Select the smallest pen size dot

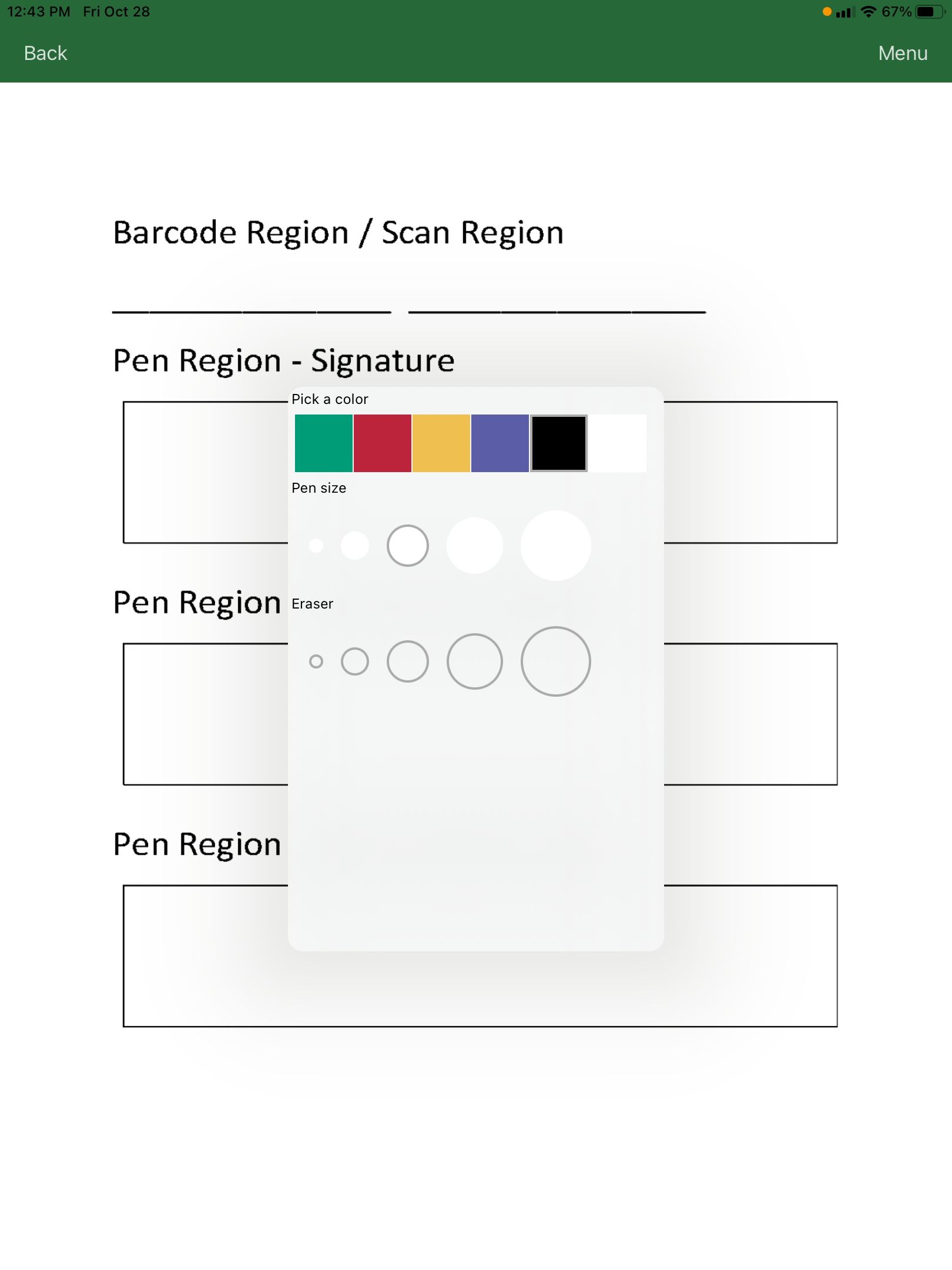pyautogui.click(x=316, y=546)
